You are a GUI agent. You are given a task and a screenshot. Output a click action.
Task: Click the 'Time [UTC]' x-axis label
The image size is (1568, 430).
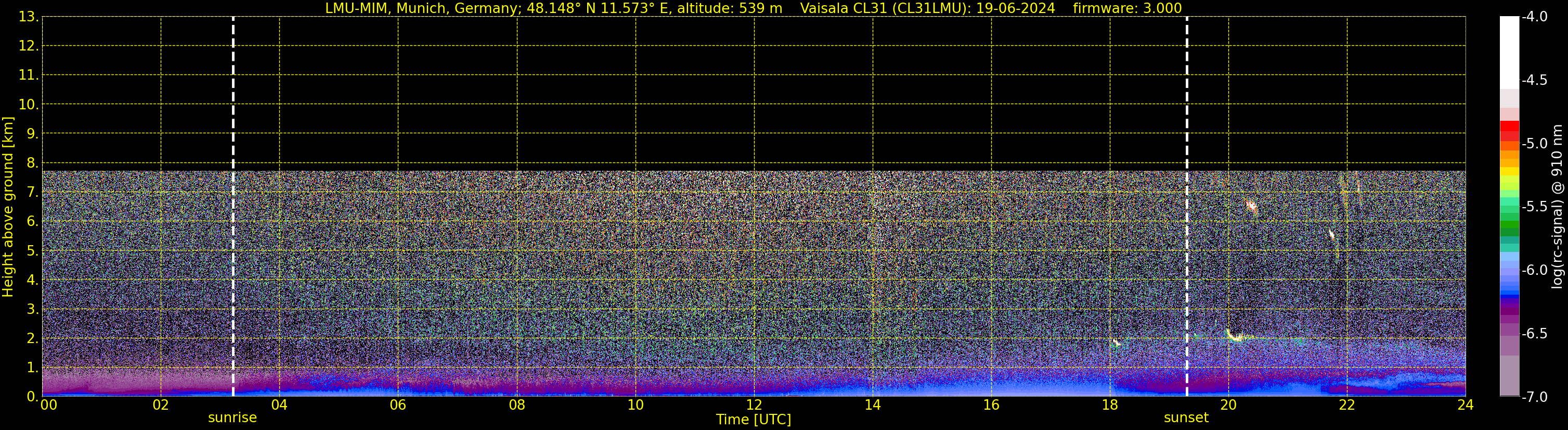753,420
